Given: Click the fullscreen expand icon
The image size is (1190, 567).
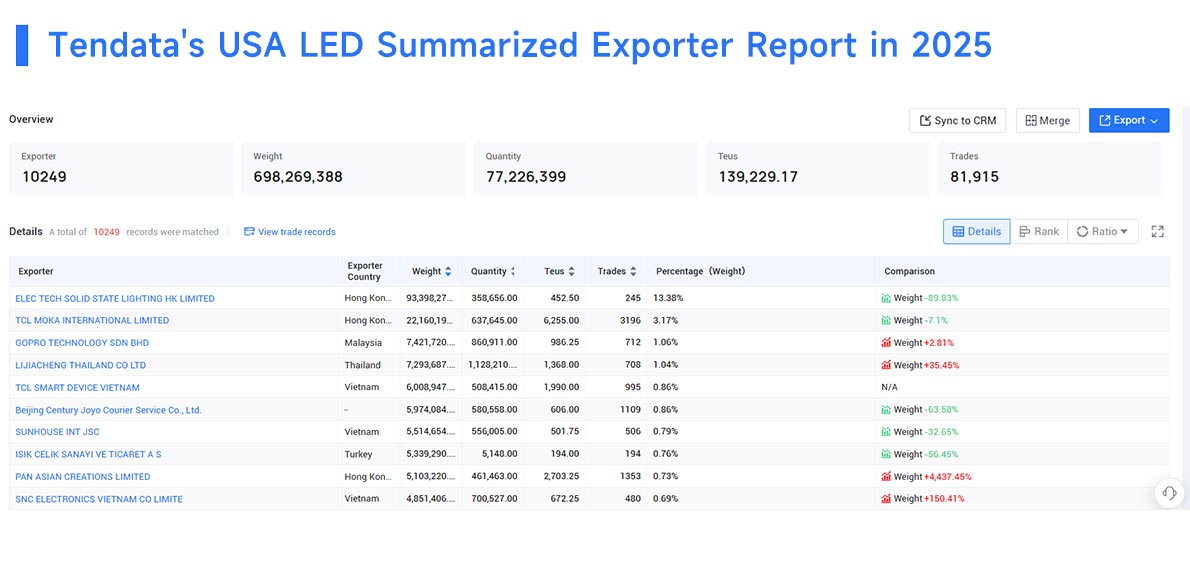Looking at the screenshot, I should (x=1157, y=232).
